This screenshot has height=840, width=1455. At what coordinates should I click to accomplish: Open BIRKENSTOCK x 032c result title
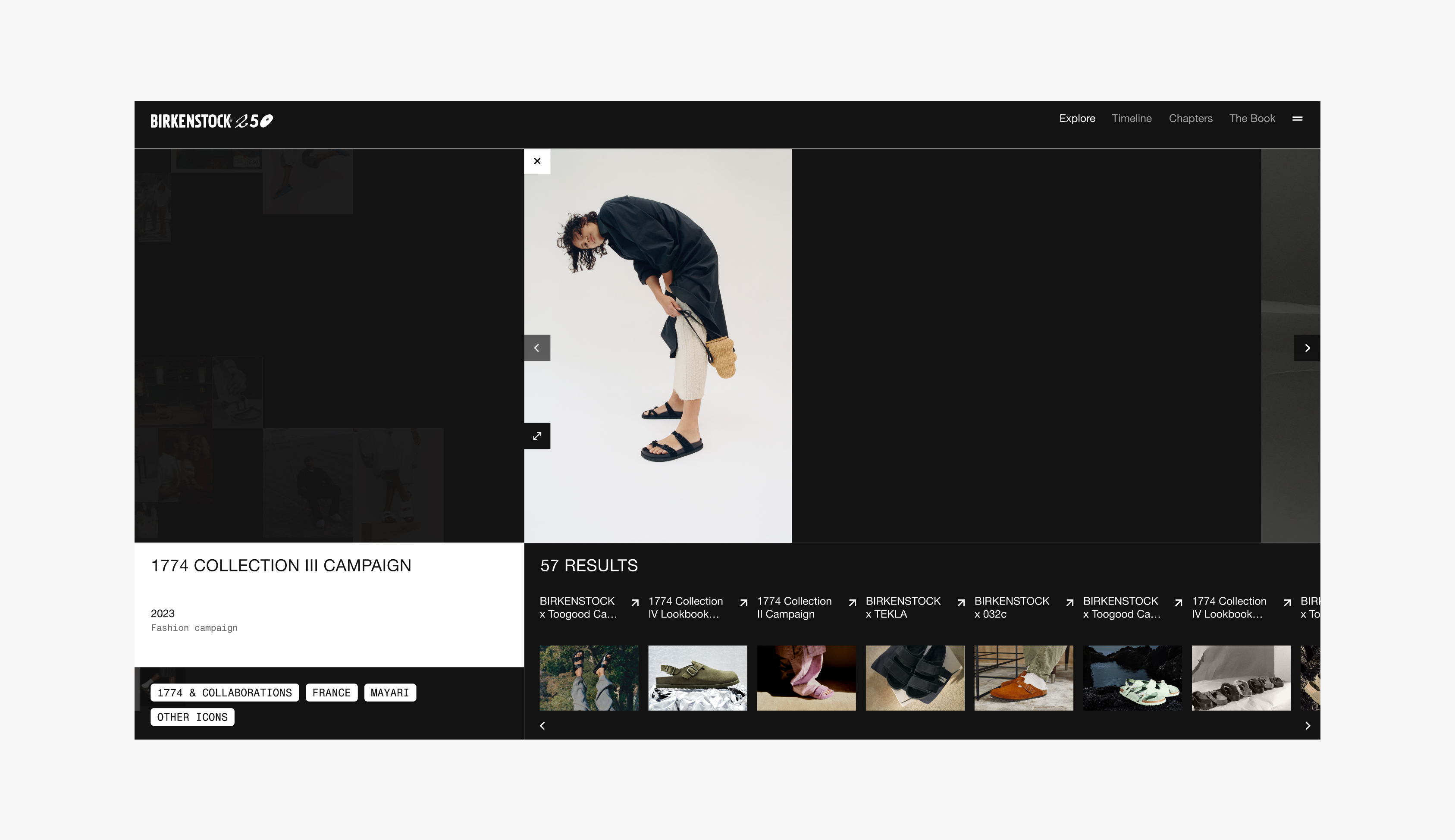[x=1011, y=608]
